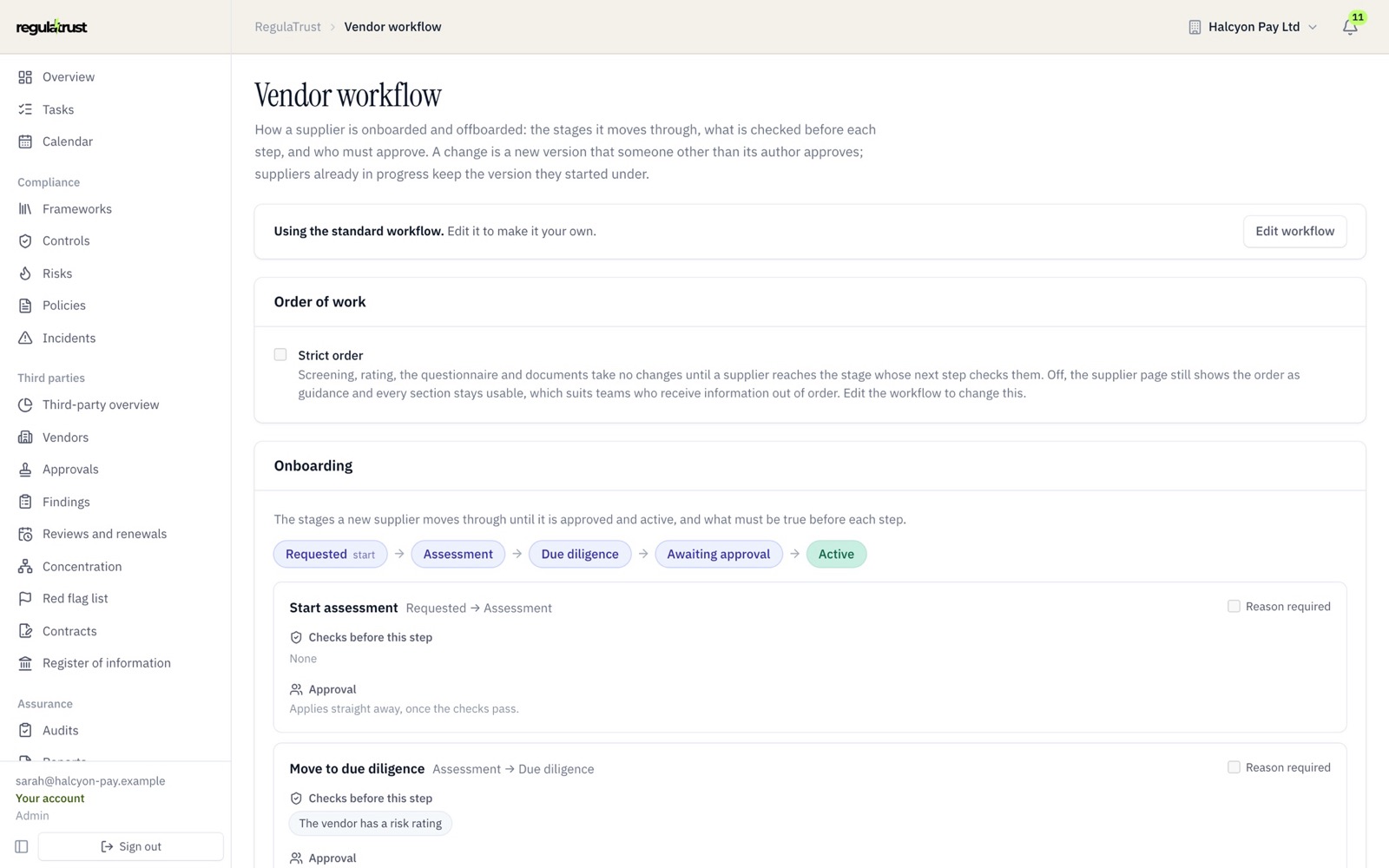
Task: Click the Vendors building icon
Action: 25,437
